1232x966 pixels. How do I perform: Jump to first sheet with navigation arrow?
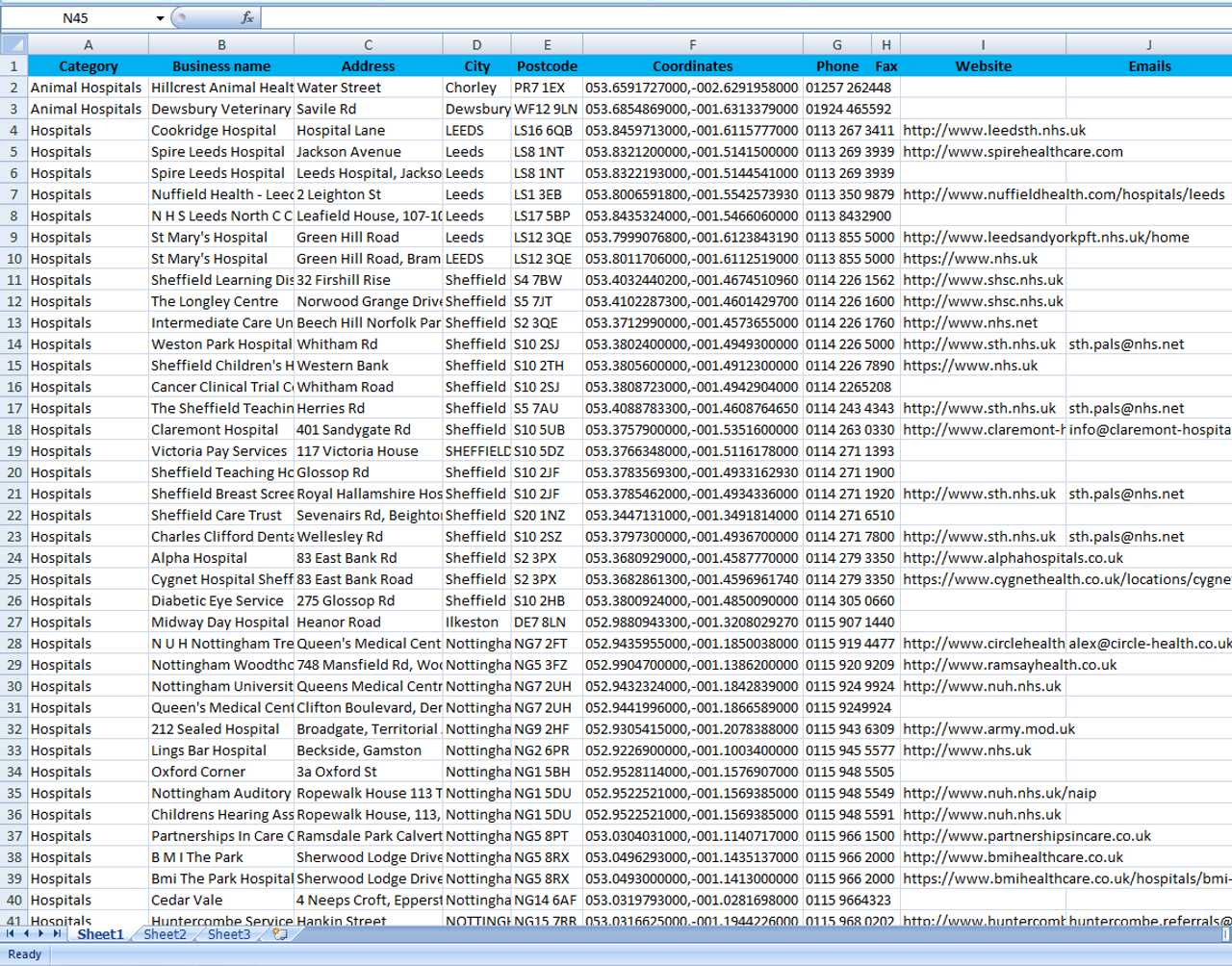(12, 934)
